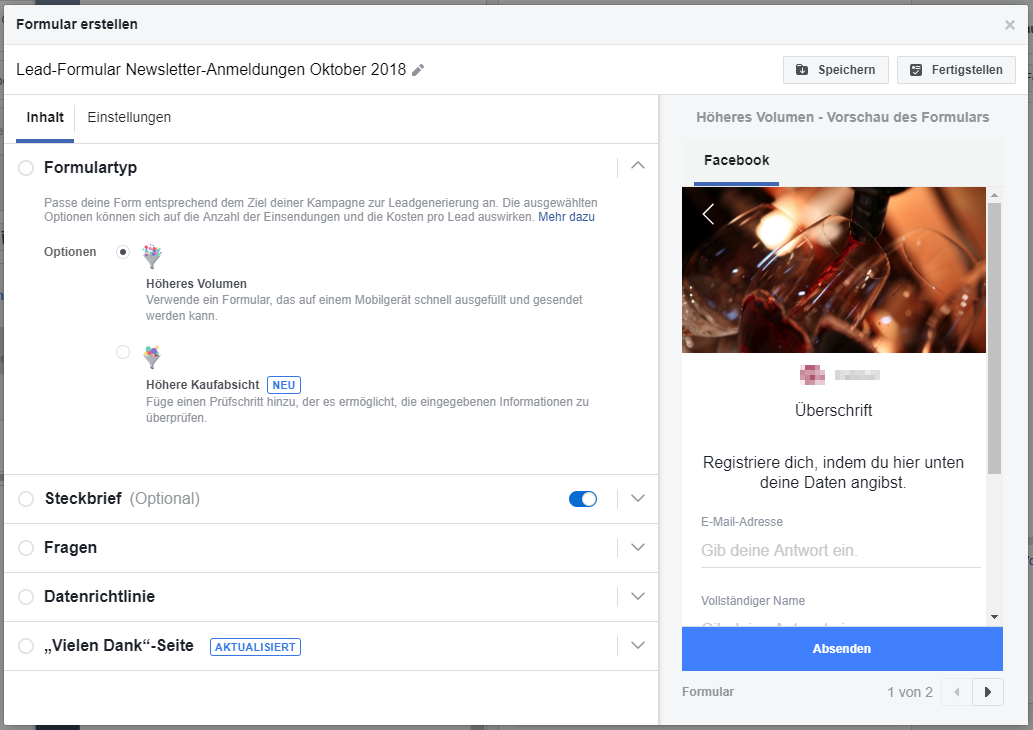
Task: Click the wine glass preview image
Action: 833,270
